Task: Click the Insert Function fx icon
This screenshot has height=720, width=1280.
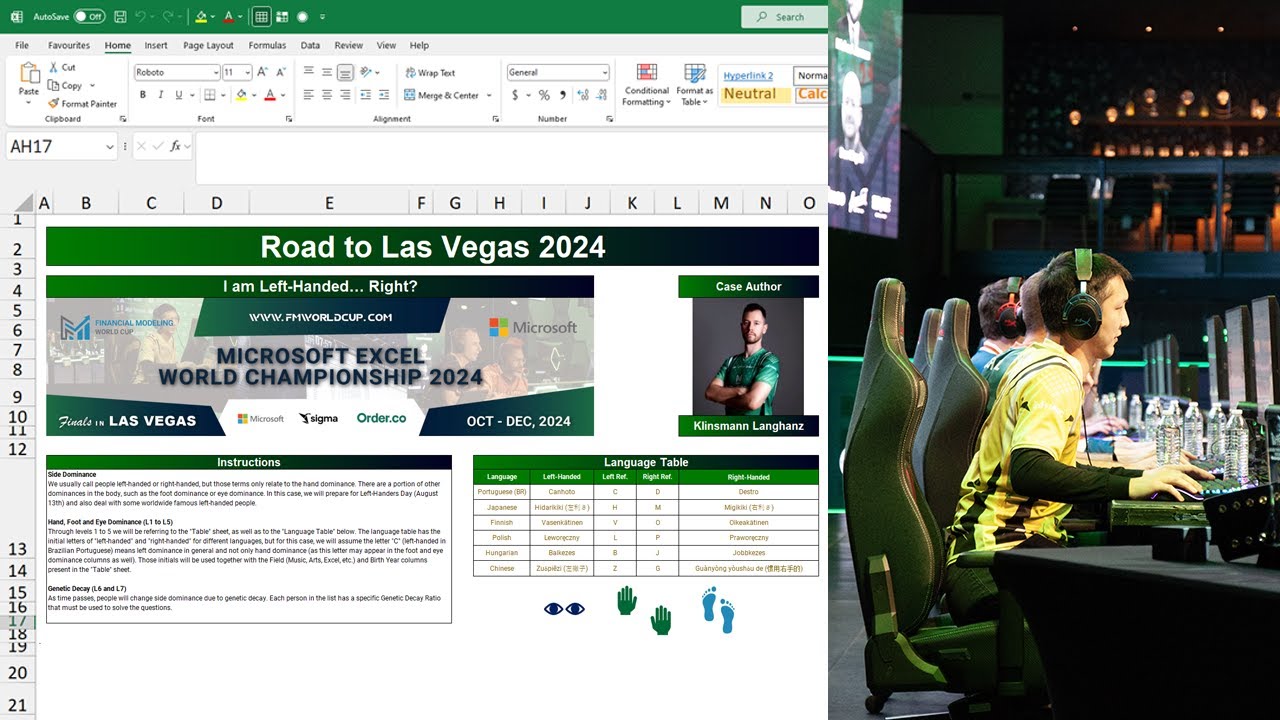Action: (175, 146)
